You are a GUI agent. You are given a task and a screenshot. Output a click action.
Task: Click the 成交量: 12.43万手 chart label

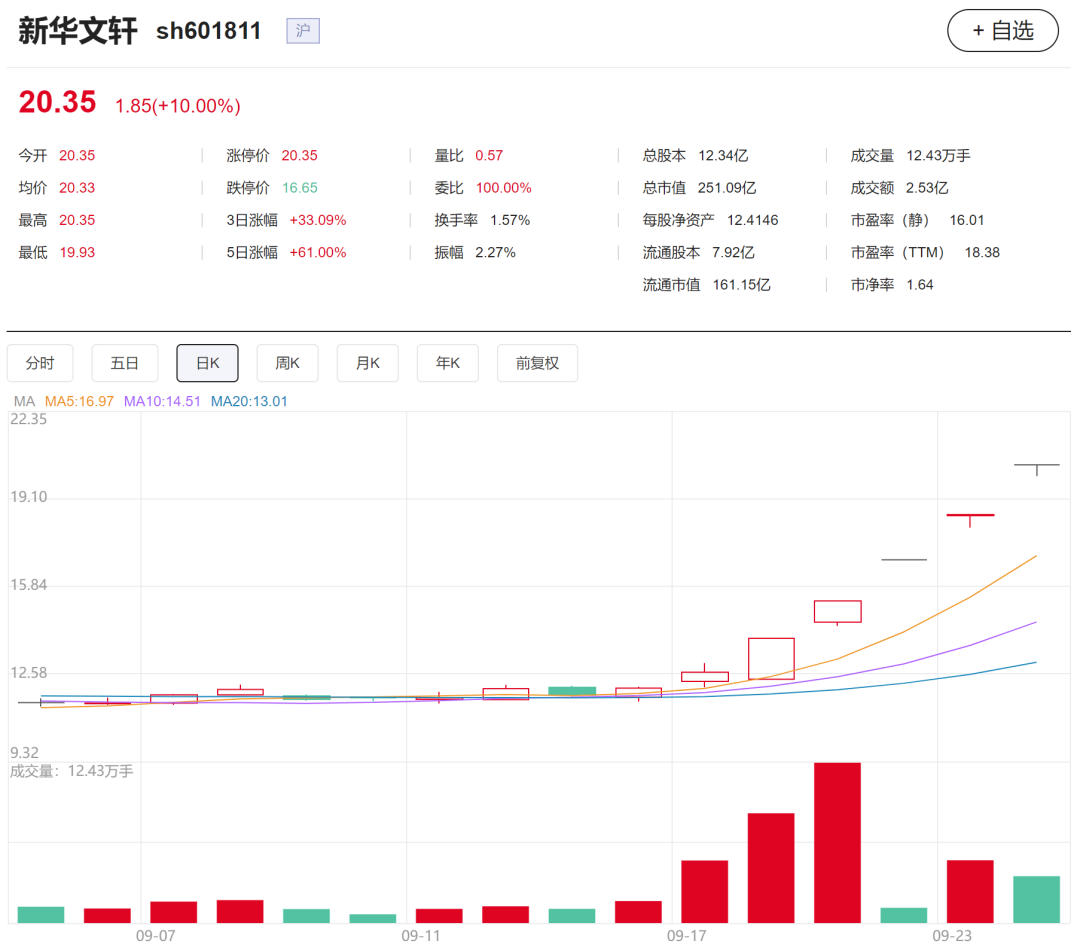pos(72,771)
